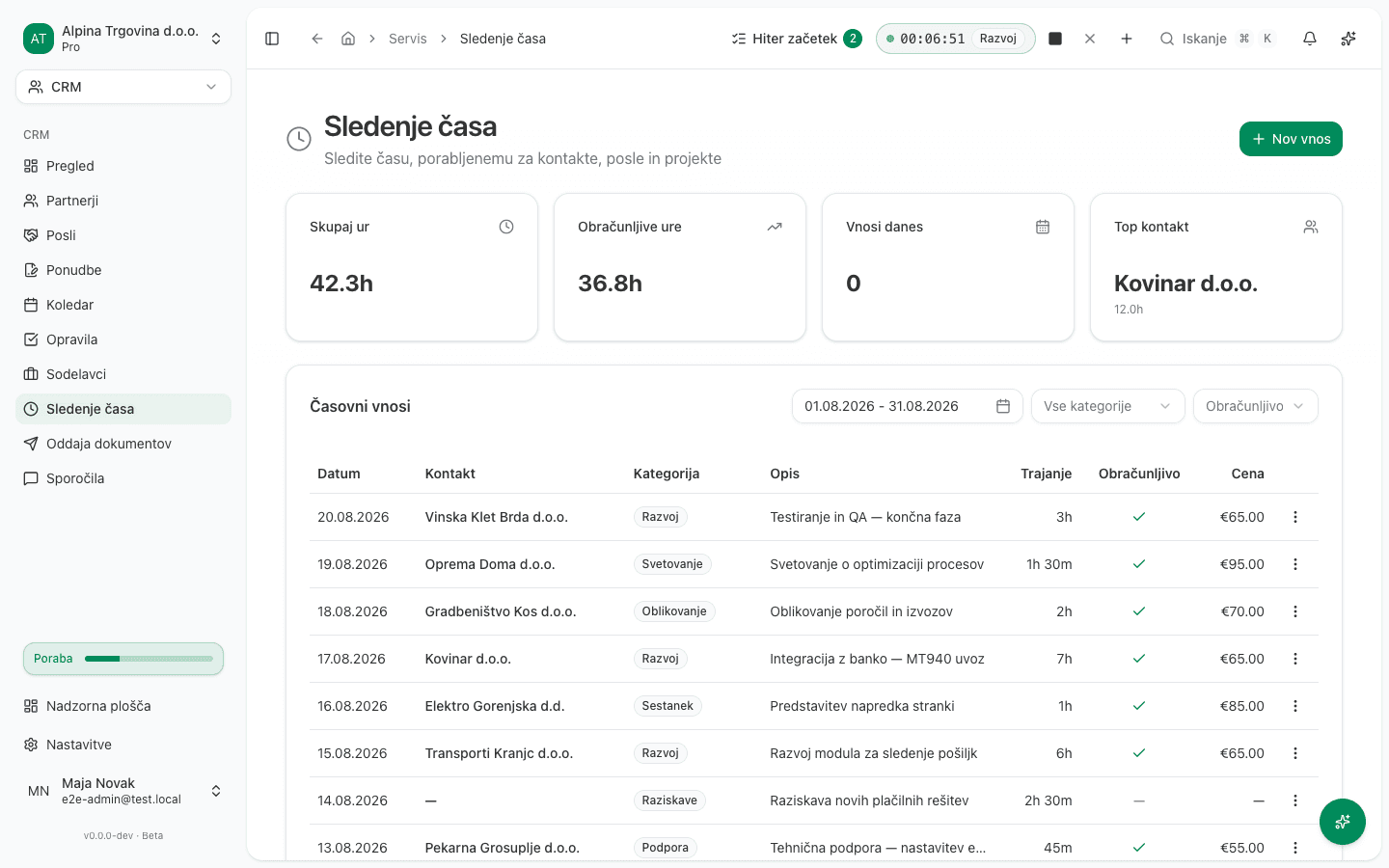Open the home breadcrumb icon
This screenshot has height=868, width=1389.
tap(348, 39)
